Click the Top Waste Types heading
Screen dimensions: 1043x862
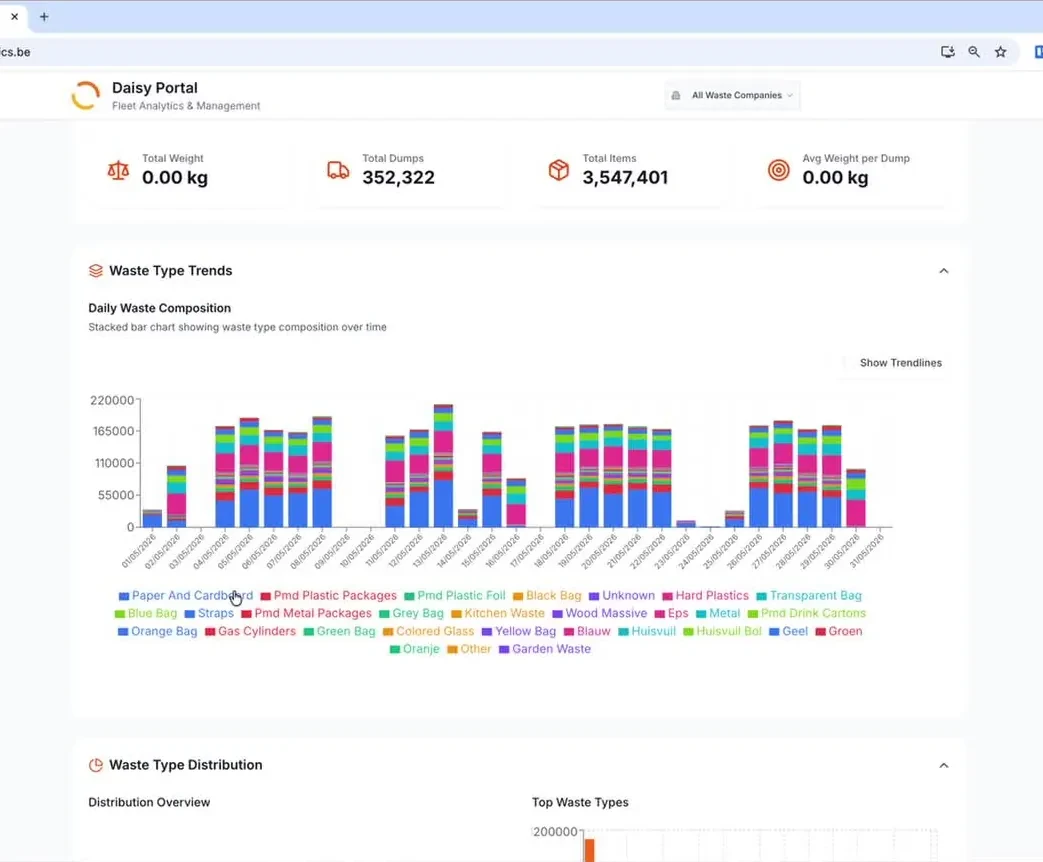coord(580,802)
